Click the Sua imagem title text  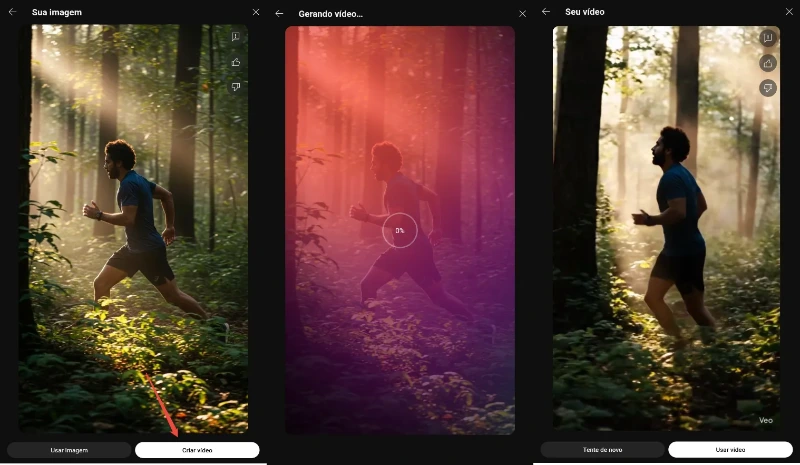point(57,12)
